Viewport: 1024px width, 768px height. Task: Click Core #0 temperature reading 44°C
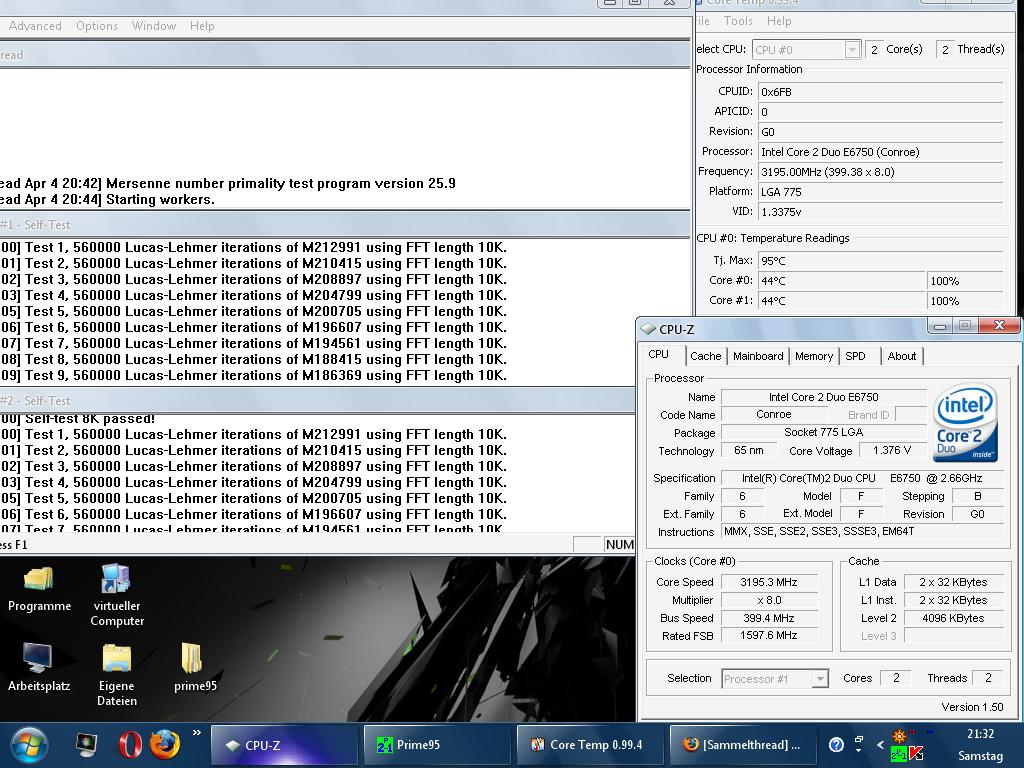point(841,281)
